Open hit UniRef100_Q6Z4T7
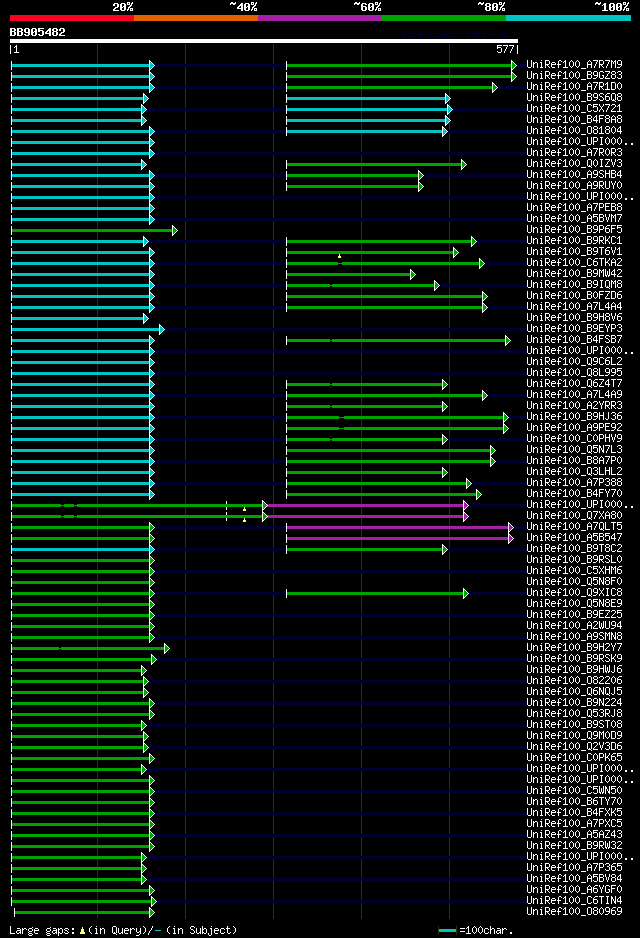 [x=574, y=383]
